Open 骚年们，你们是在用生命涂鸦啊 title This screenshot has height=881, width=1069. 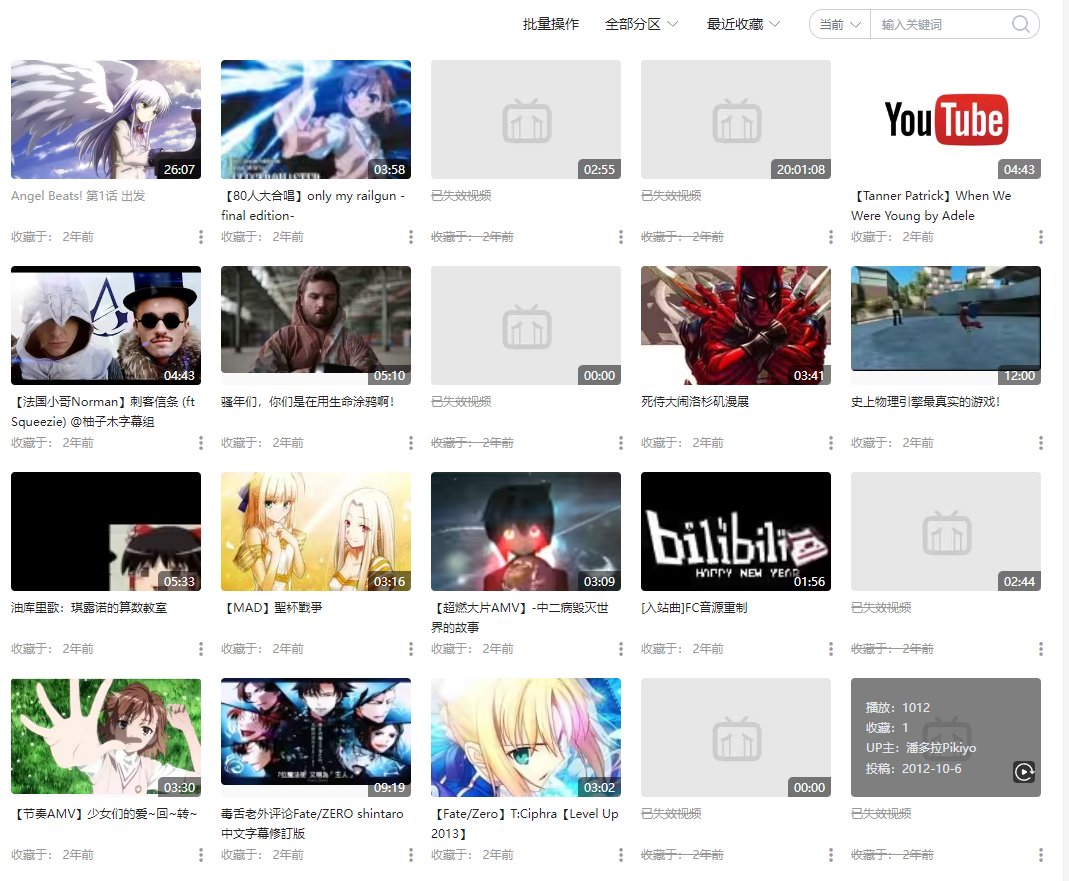coord(307,402)
